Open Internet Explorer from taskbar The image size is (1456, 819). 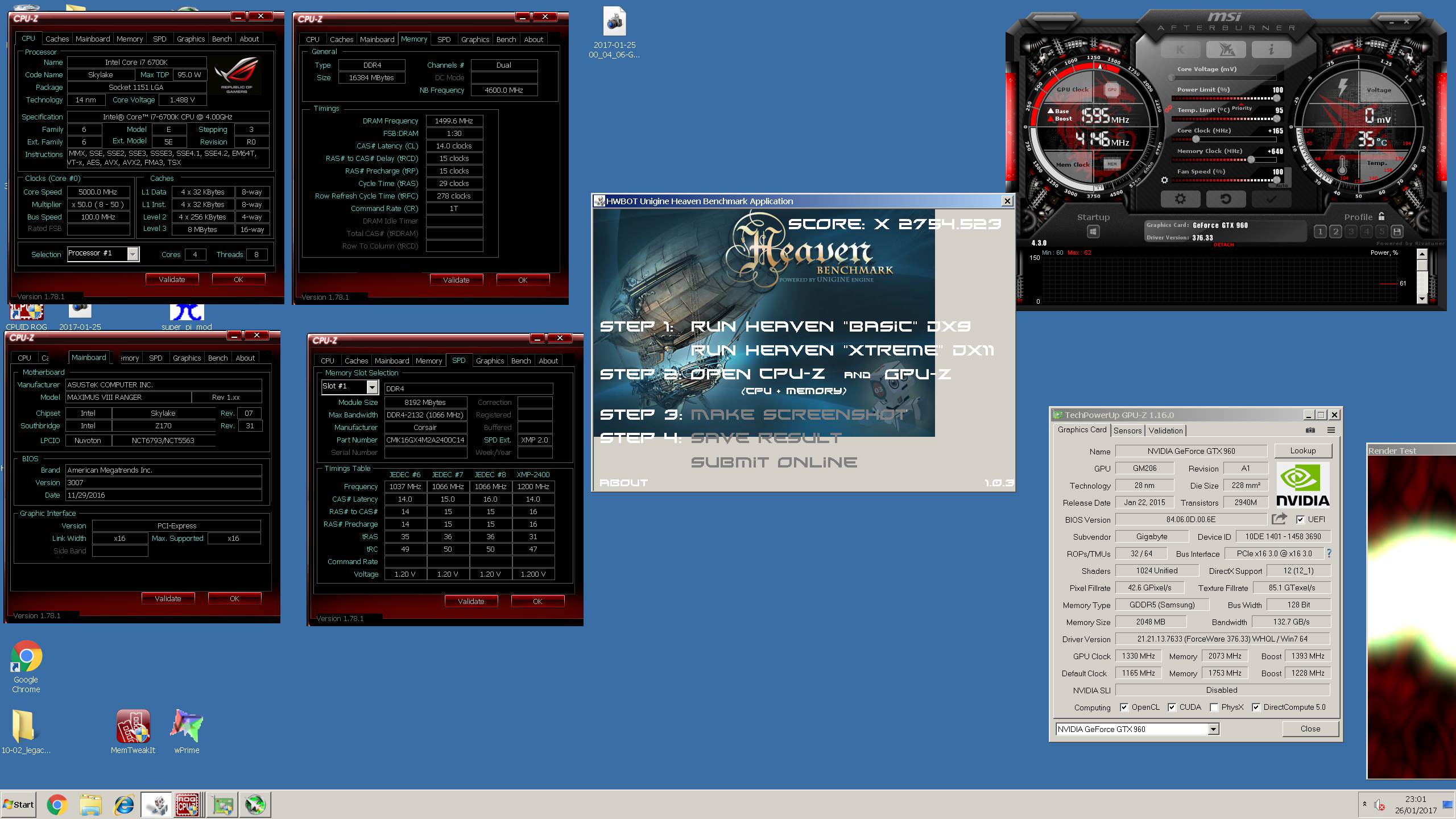pos(123,804)
